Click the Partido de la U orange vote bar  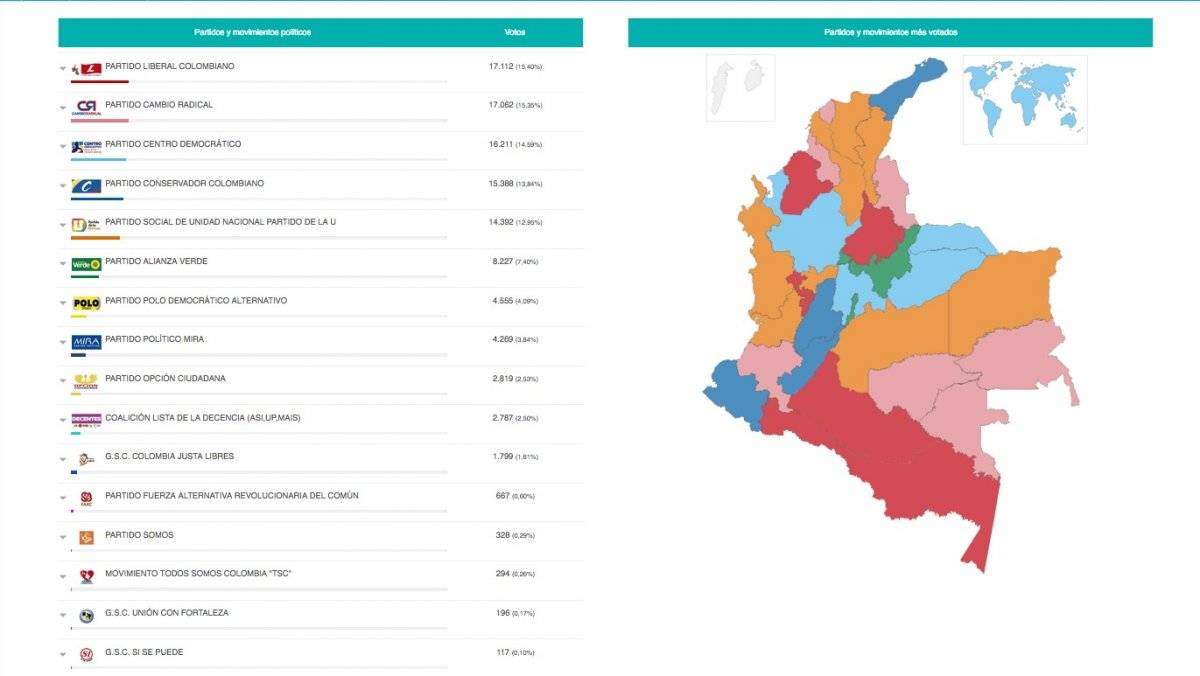click(95, 237)
